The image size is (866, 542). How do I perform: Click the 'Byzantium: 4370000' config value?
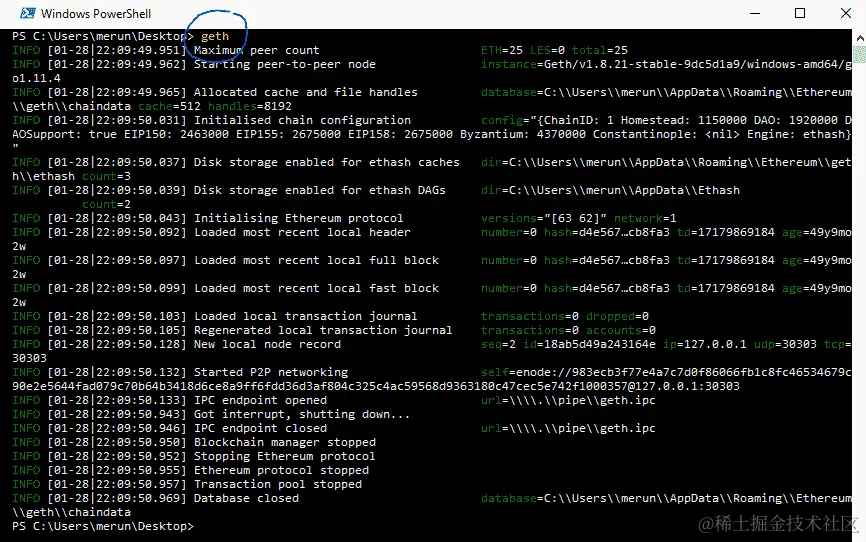pyautogui.click(x=522, y=134)
